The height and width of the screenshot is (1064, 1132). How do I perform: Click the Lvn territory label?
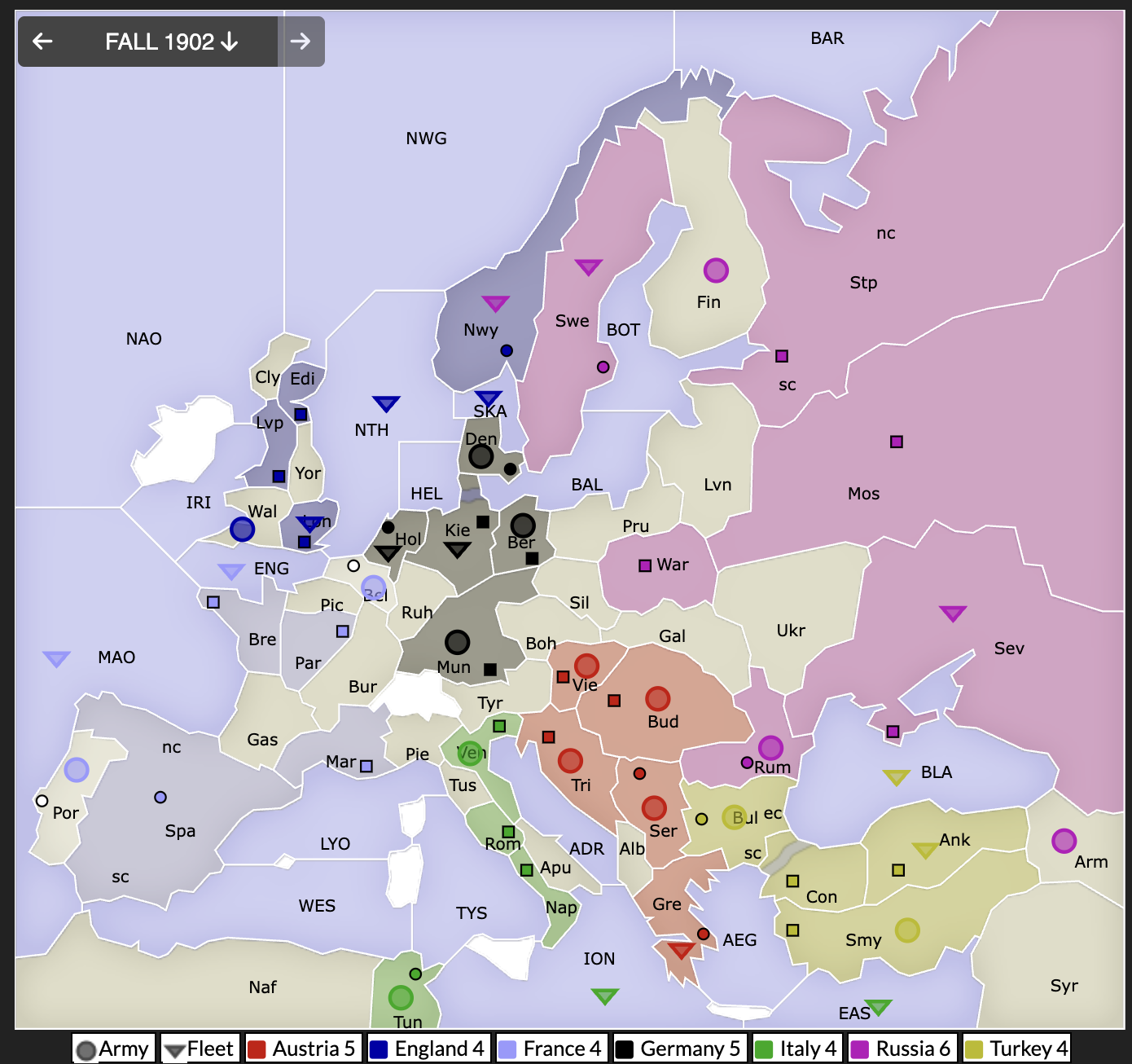point(717,485)
